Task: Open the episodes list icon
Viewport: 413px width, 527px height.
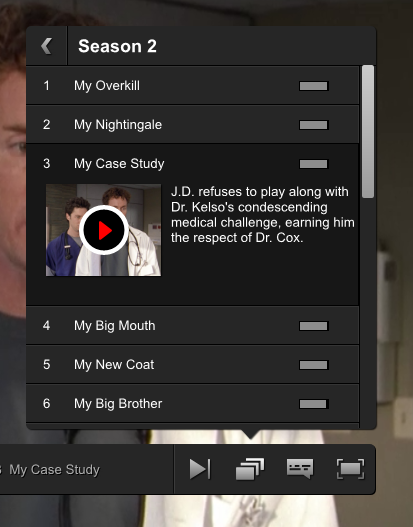Action: (250, 469)
